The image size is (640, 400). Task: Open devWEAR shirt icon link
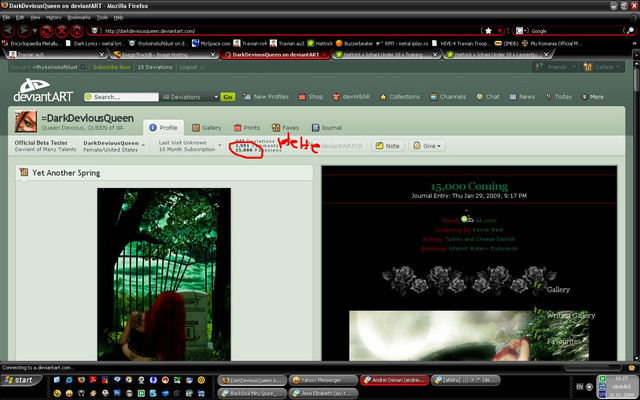pos(351,97)
